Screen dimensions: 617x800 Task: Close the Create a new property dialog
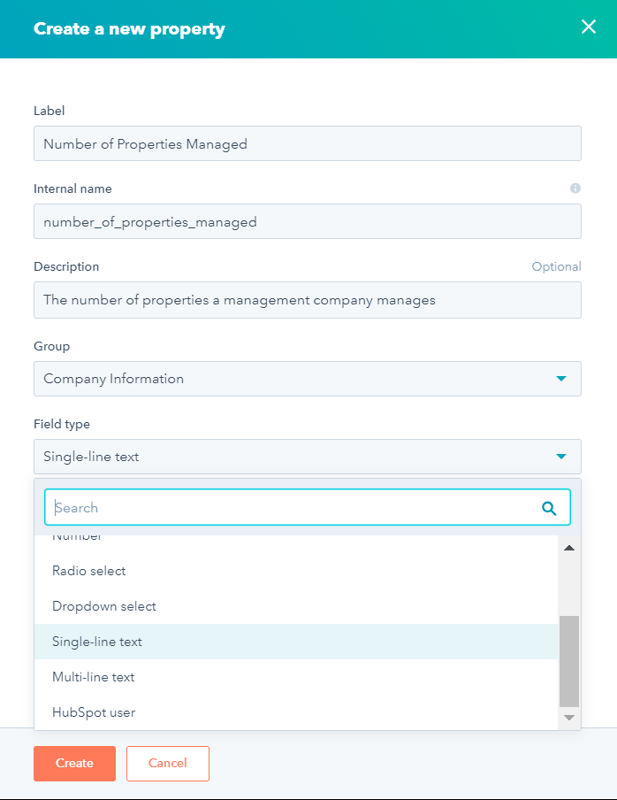point(589,27)
